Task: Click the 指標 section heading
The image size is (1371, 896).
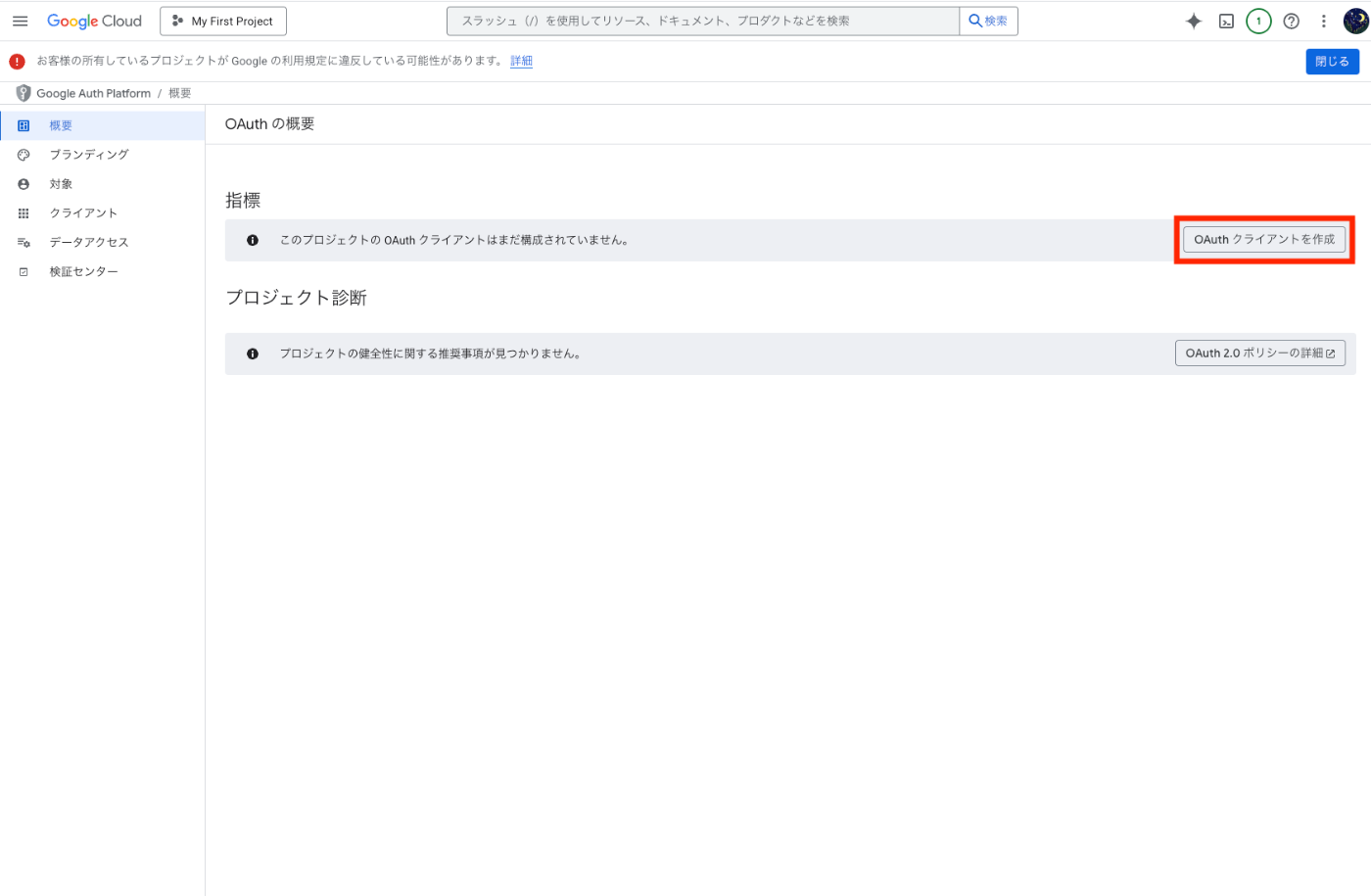Action: click(x=243, y=200)
